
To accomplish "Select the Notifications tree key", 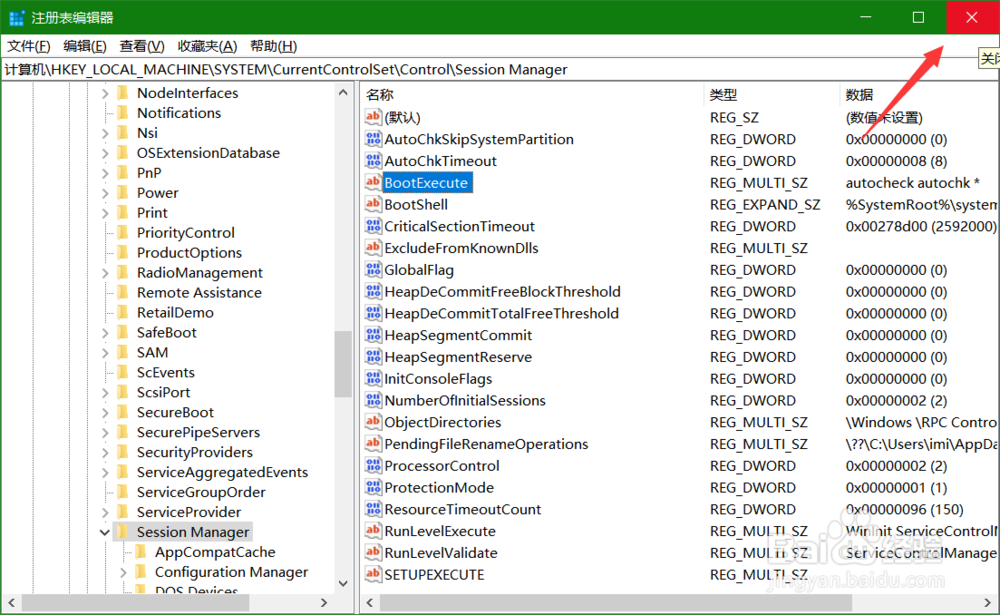I will [x=179, y=113].
